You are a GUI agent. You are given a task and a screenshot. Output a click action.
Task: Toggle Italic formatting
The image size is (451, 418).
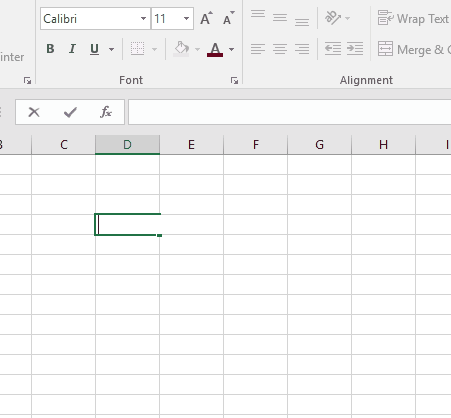[72, 49]
